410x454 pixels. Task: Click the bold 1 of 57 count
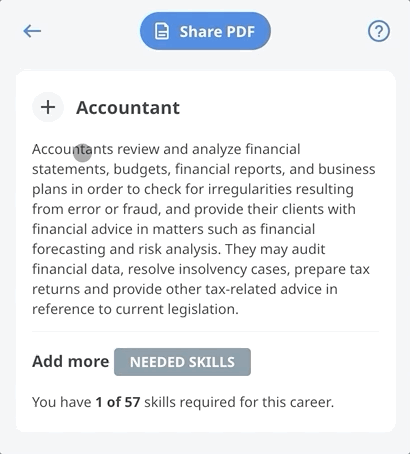pyautogui.click(x=118, y=402)
